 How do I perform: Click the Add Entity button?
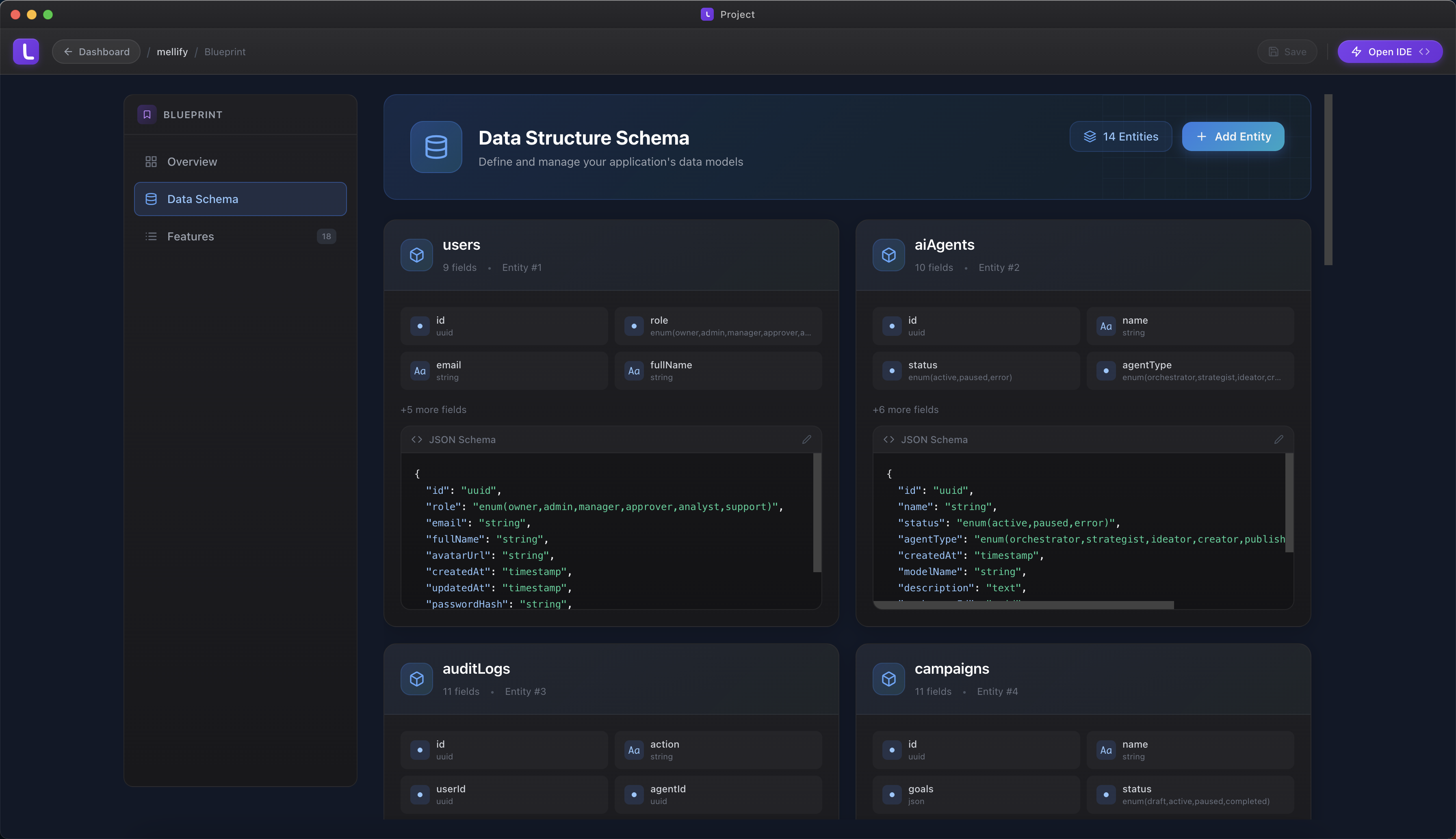coord(1233,136)
